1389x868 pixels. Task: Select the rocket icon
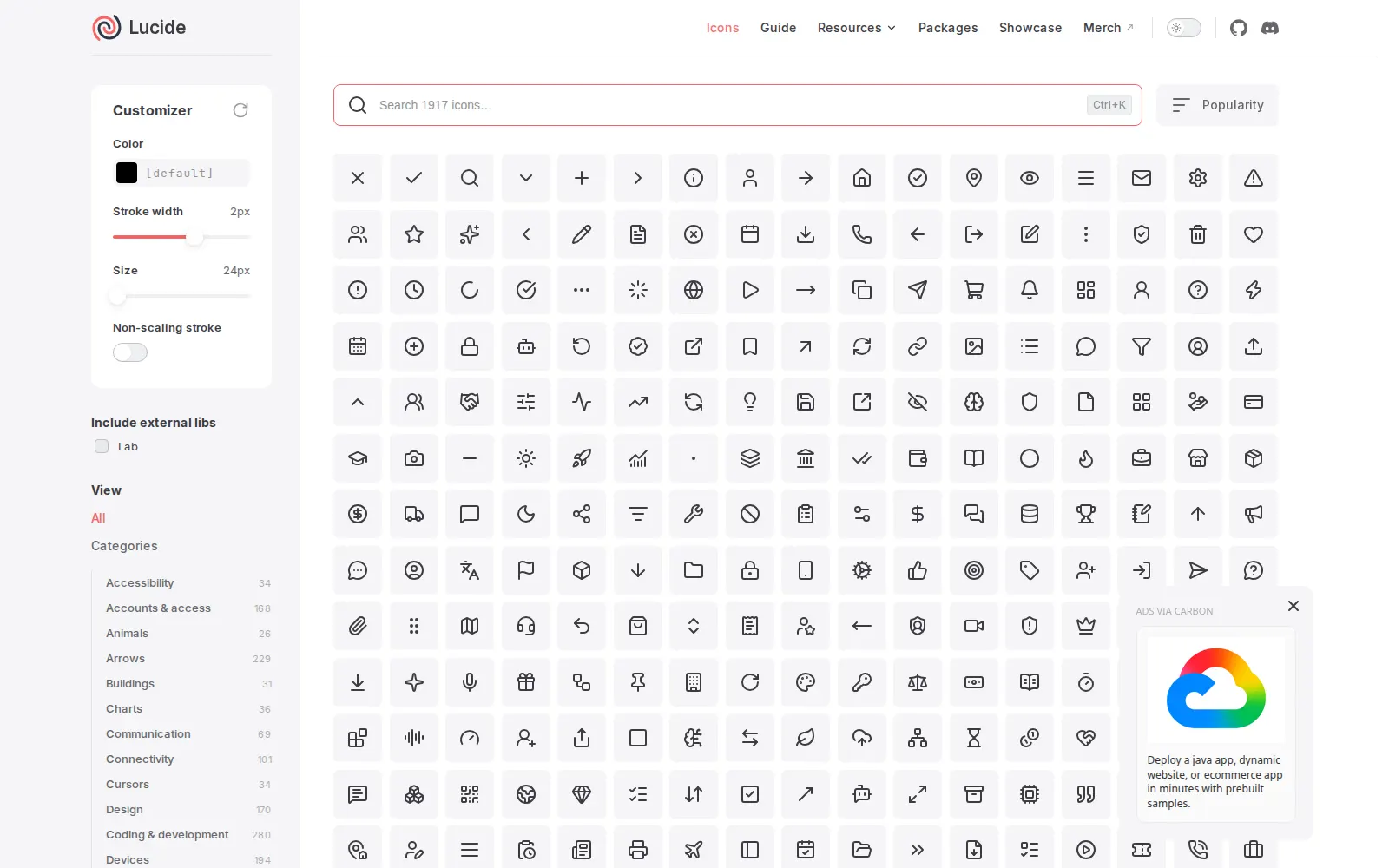click(582, 458)
